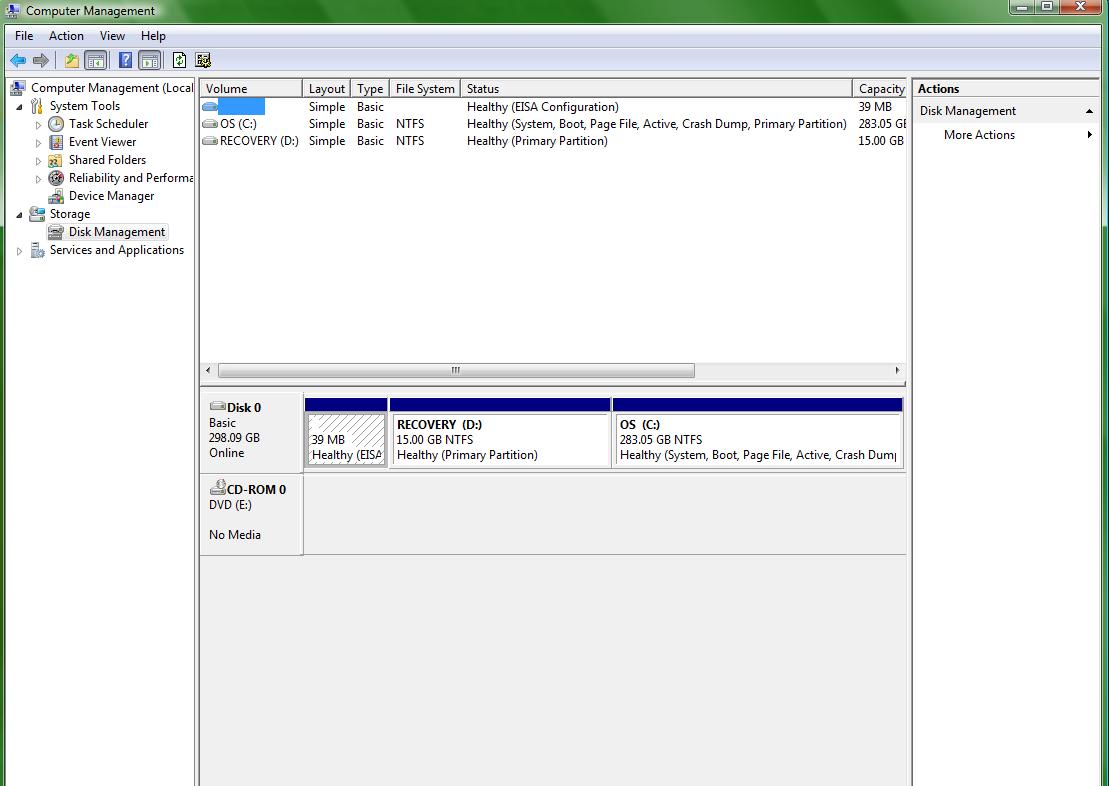Click the Forward arrow toolbar icon
The height and width of the screenshot is (786, 1109).
pyautogui.click(x=41, y=60)
